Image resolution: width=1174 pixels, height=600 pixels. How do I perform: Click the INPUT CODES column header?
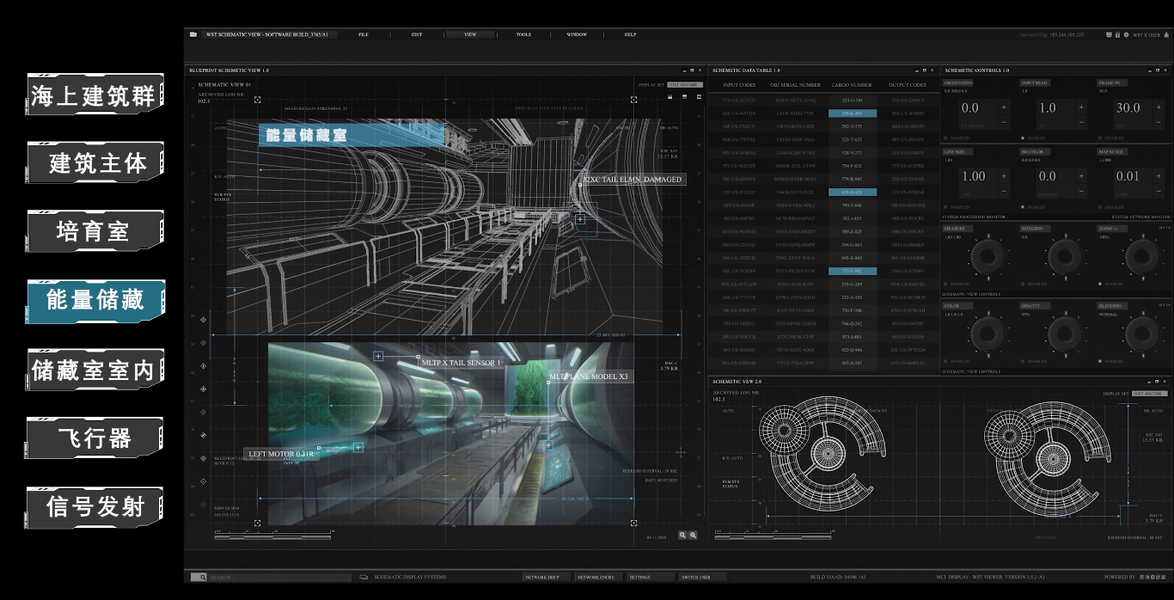(739, 85)
